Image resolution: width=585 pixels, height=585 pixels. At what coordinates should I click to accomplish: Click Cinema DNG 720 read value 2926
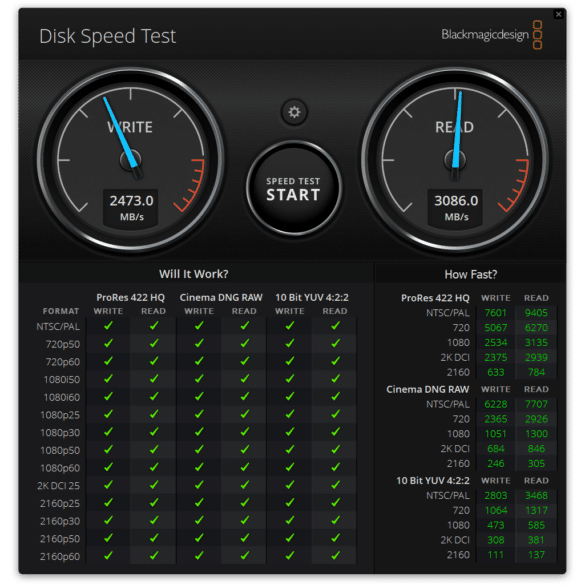coord(536,419)
